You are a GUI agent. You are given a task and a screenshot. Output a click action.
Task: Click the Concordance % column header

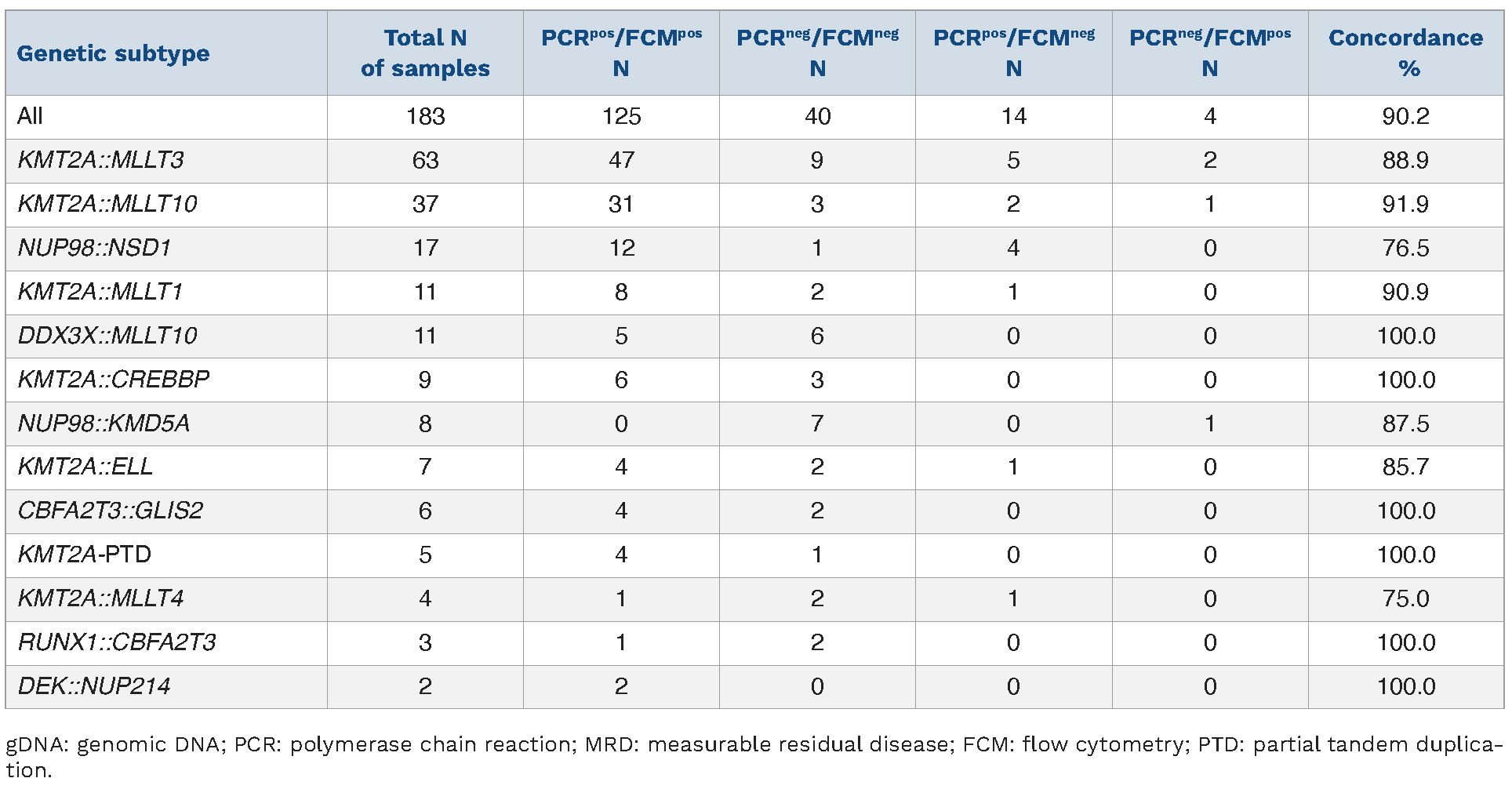[1405, 53]
